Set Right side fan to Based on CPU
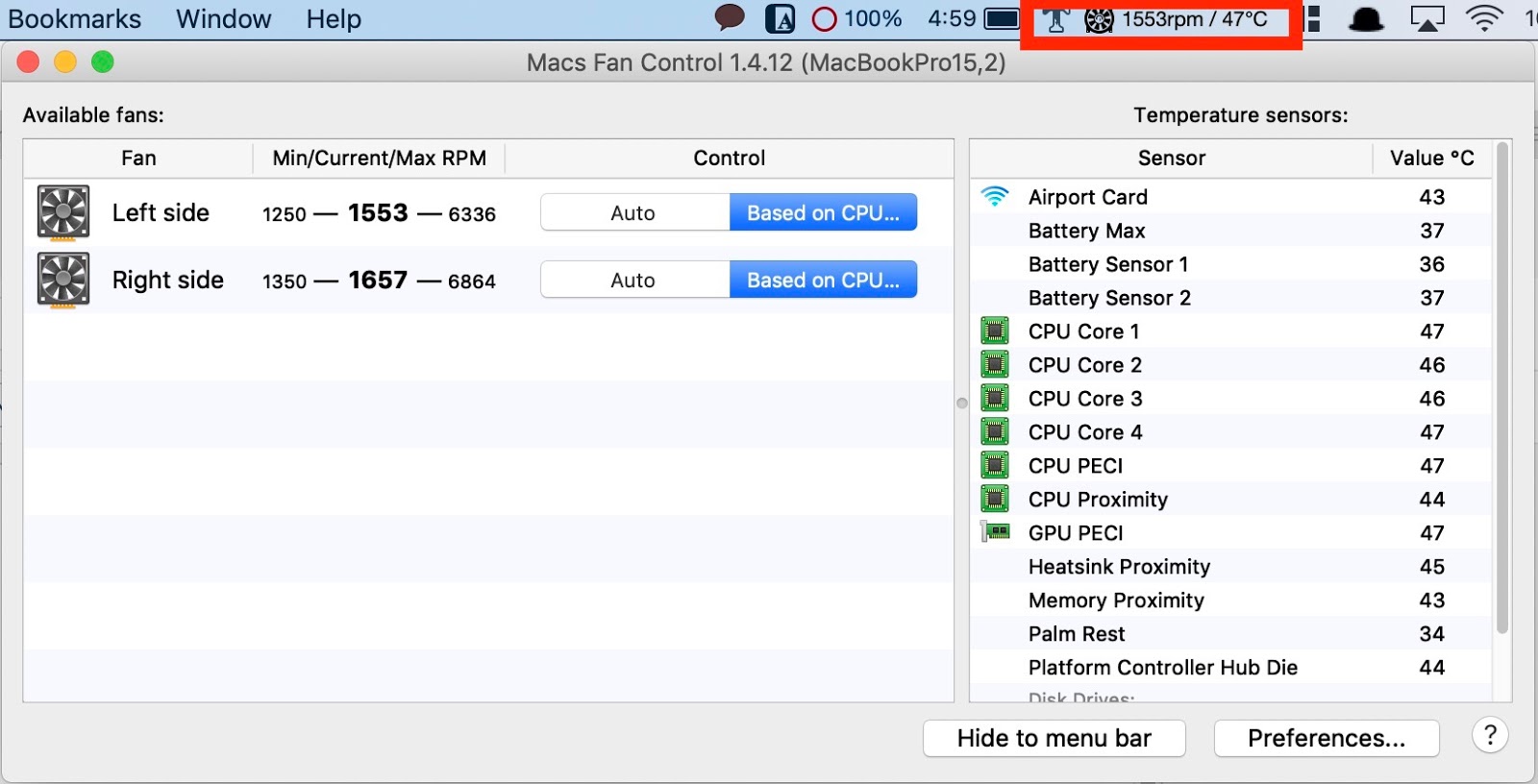The width and height of the screenshot is (1538, 784). point(823,280)
